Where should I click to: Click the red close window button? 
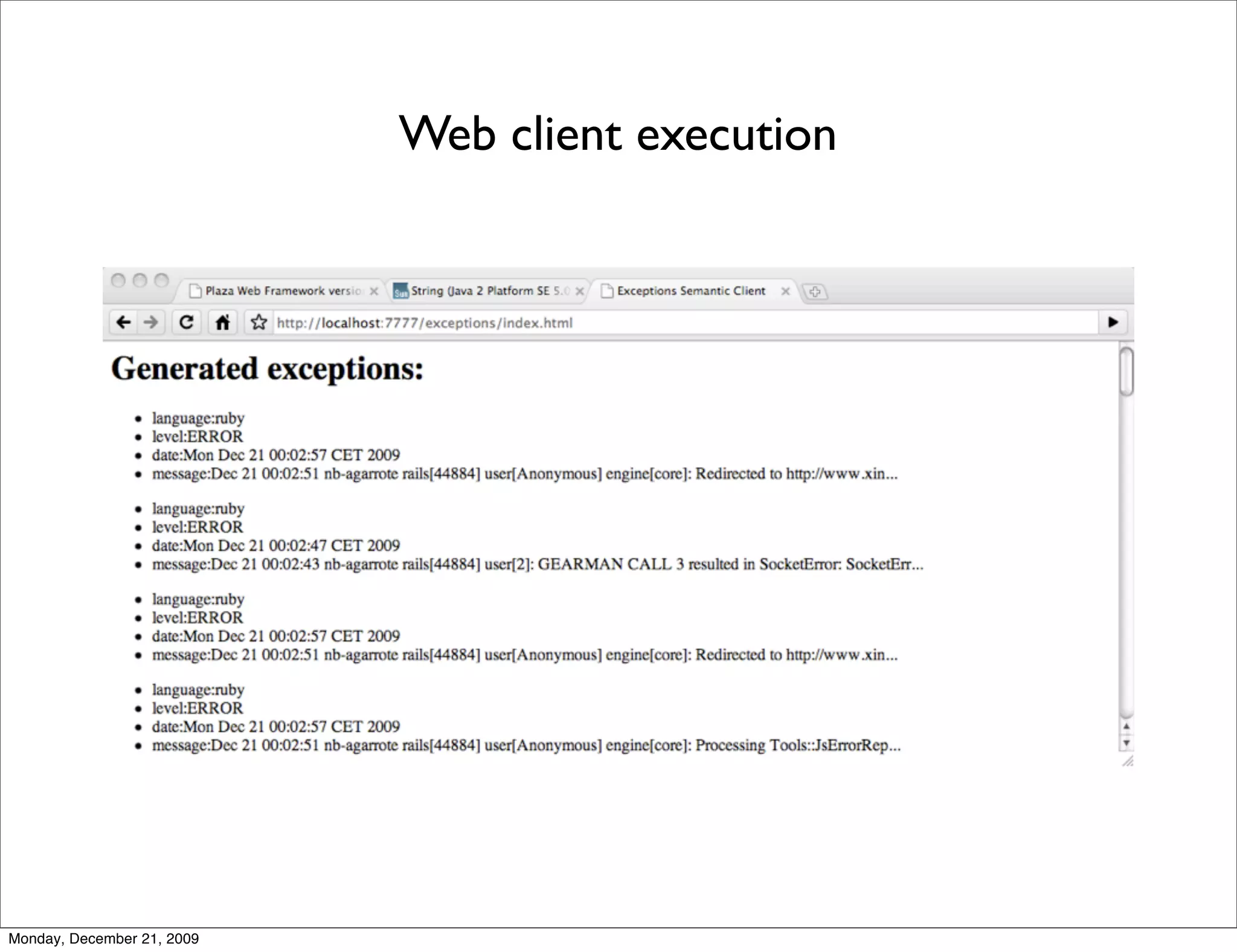click(118, 281)
